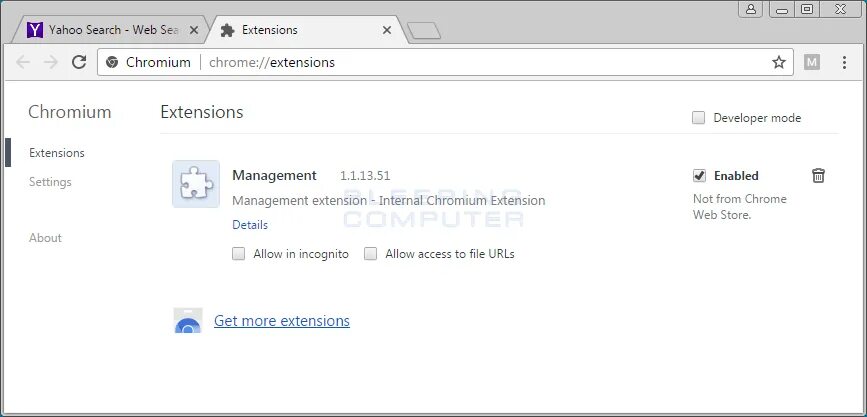This screenshot has width=867, height=417.
Task: Close the Extensions tab
Action: [x=387, y=30]
